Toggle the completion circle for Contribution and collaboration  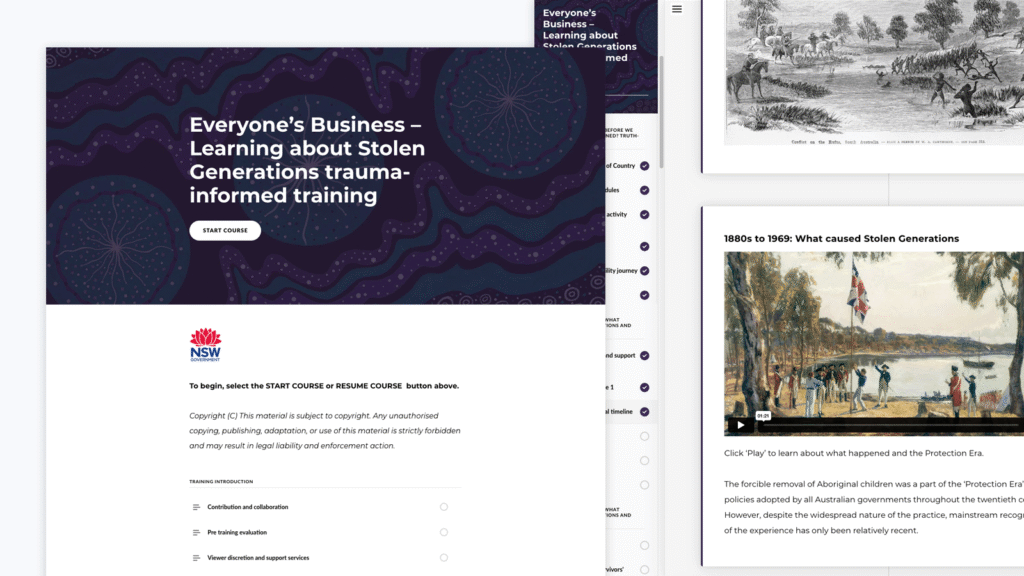pyautogui.click(x=443, y=507)
